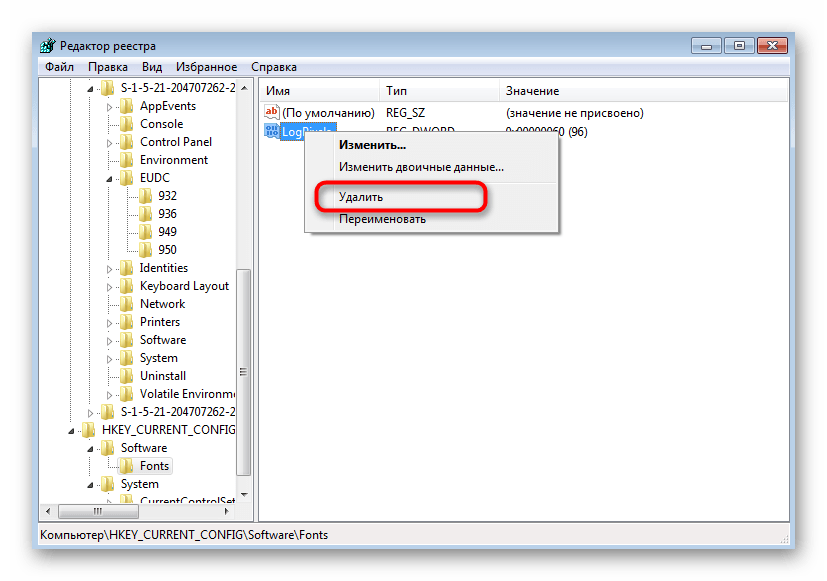
Task: Close the Registry Editor window
Action: coord(772,46)
